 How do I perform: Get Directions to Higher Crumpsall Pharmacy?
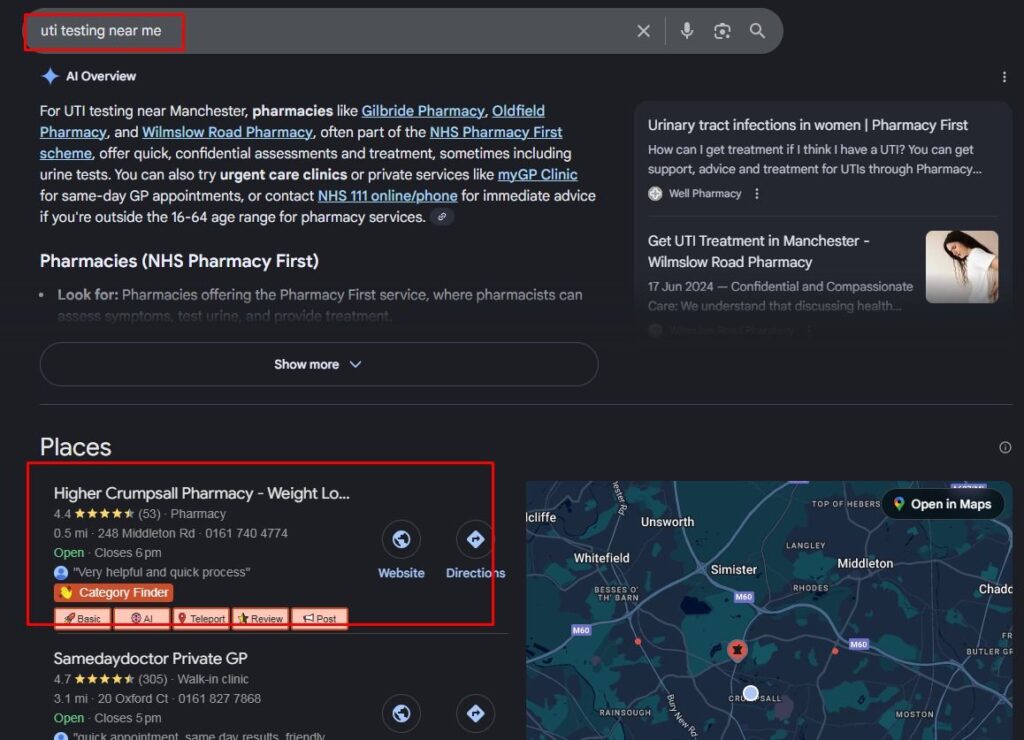click(475, 541)
